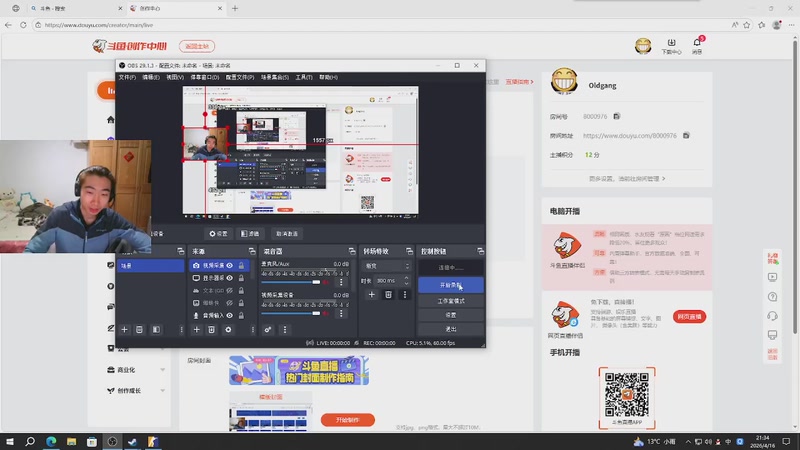The height and width of the screenshot is (450, 800).
Task: Click the 视频采集设备 volume slider
Action: (291, 313)
